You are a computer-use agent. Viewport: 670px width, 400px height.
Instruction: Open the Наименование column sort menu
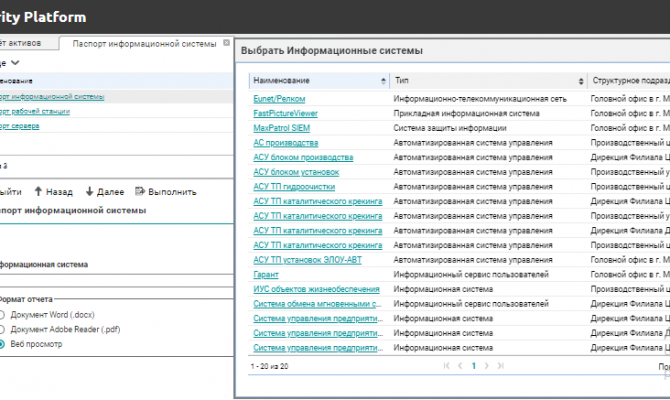point(382,80)
